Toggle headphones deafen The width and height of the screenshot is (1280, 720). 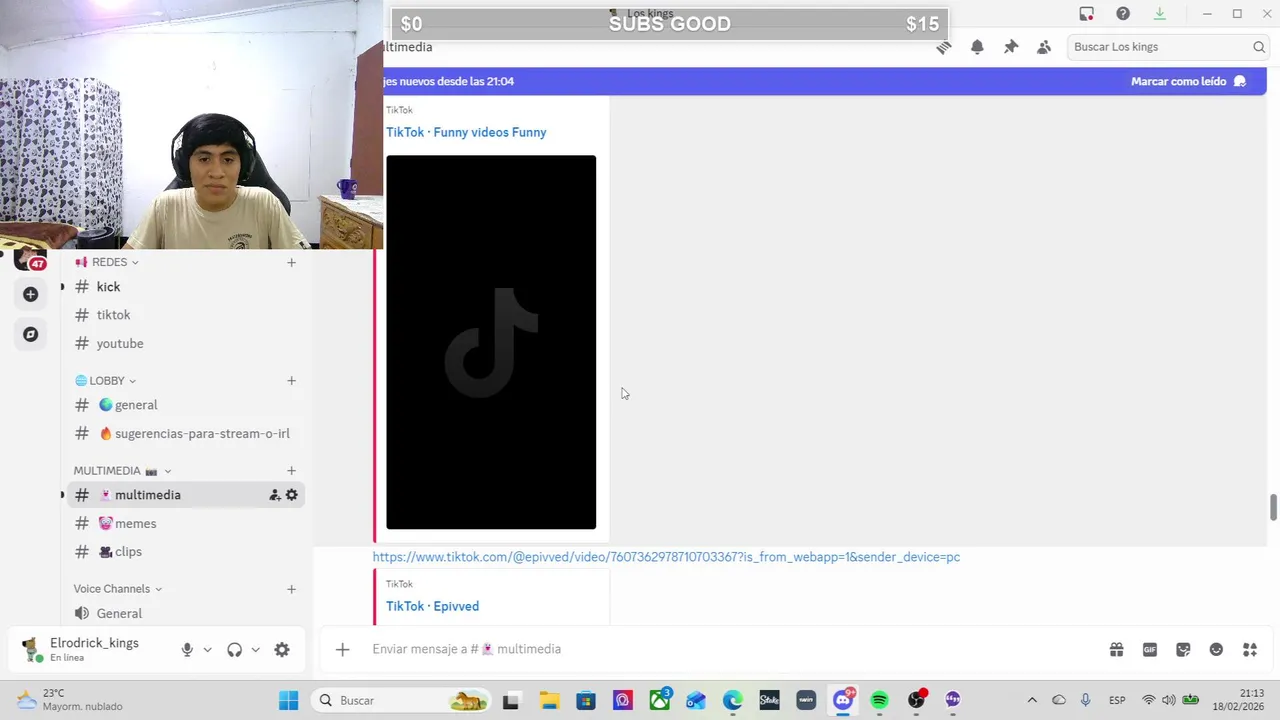[x=234, y=650]
